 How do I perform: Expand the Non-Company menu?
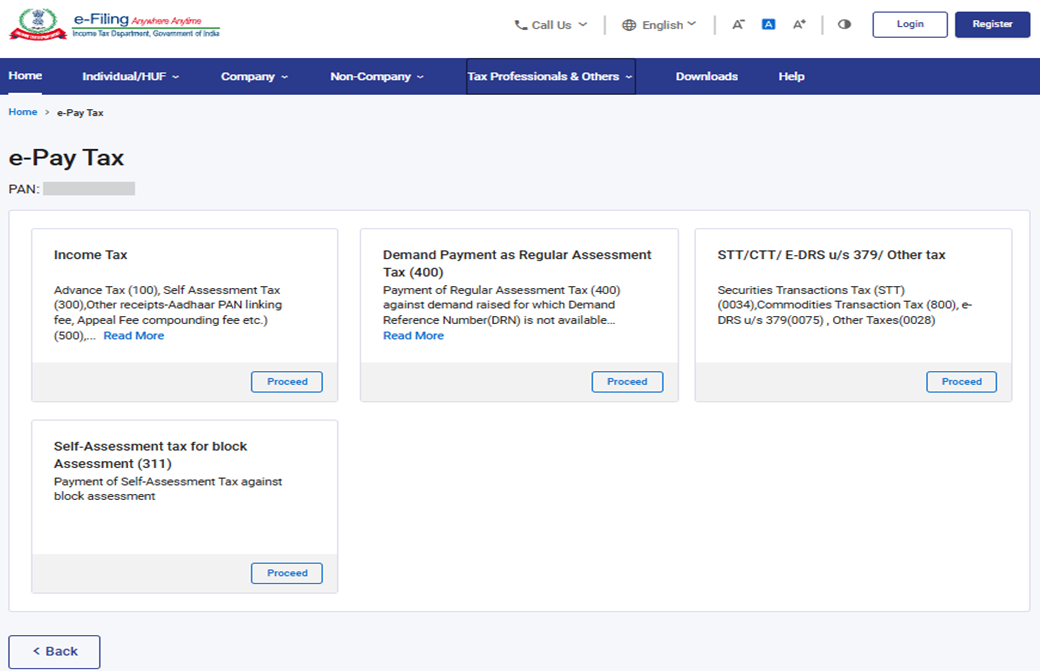377,77
